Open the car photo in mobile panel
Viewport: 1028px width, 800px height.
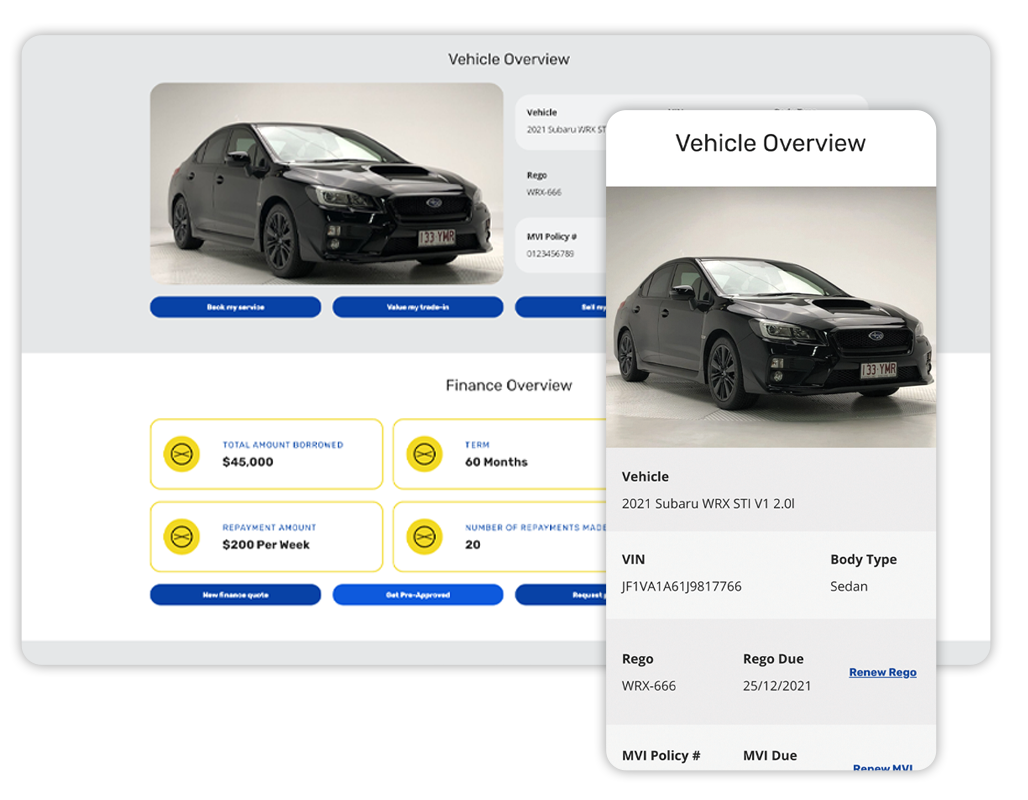(771, 317)
